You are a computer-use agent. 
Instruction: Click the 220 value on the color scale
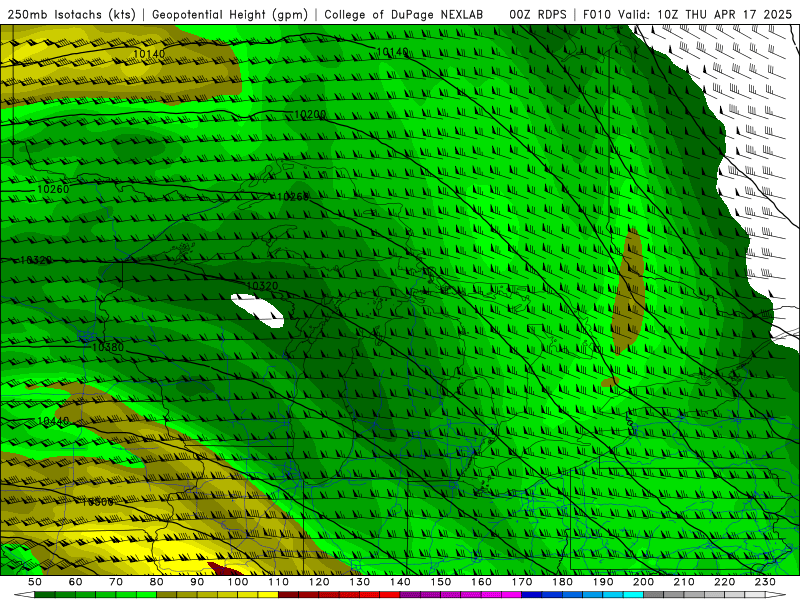724,582
